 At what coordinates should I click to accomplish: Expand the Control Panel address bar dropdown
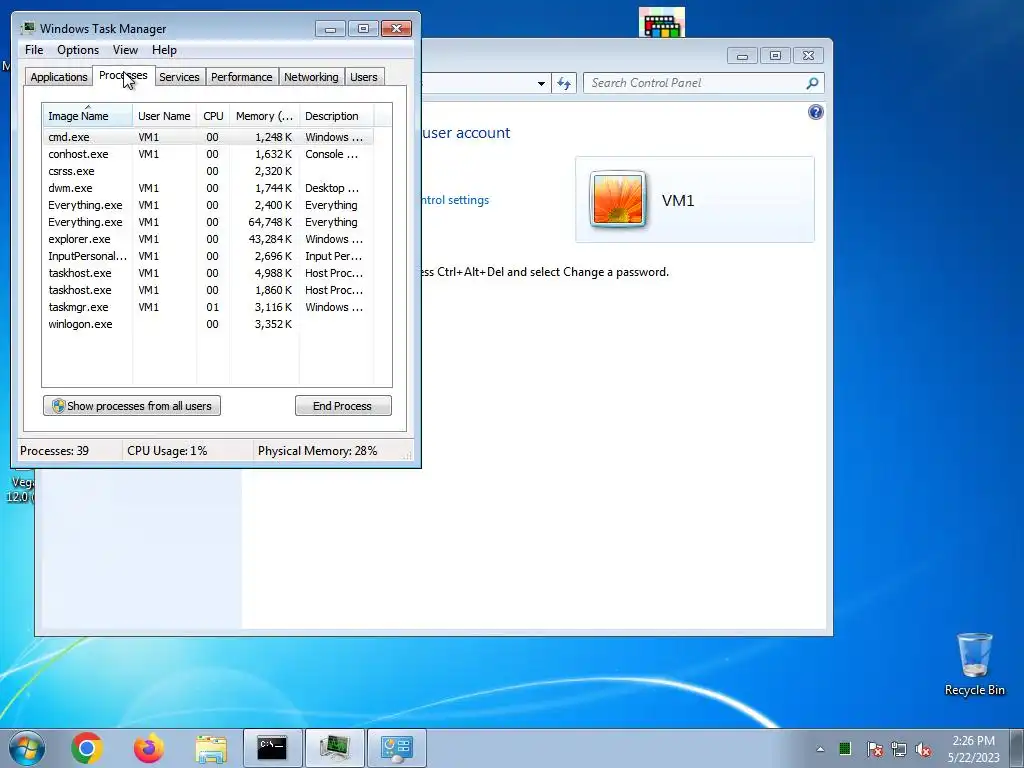point(541,84)
